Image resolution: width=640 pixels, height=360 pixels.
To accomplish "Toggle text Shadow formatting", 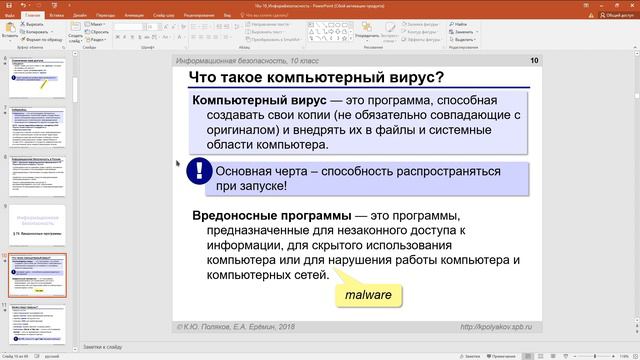I will click(139, 37).
